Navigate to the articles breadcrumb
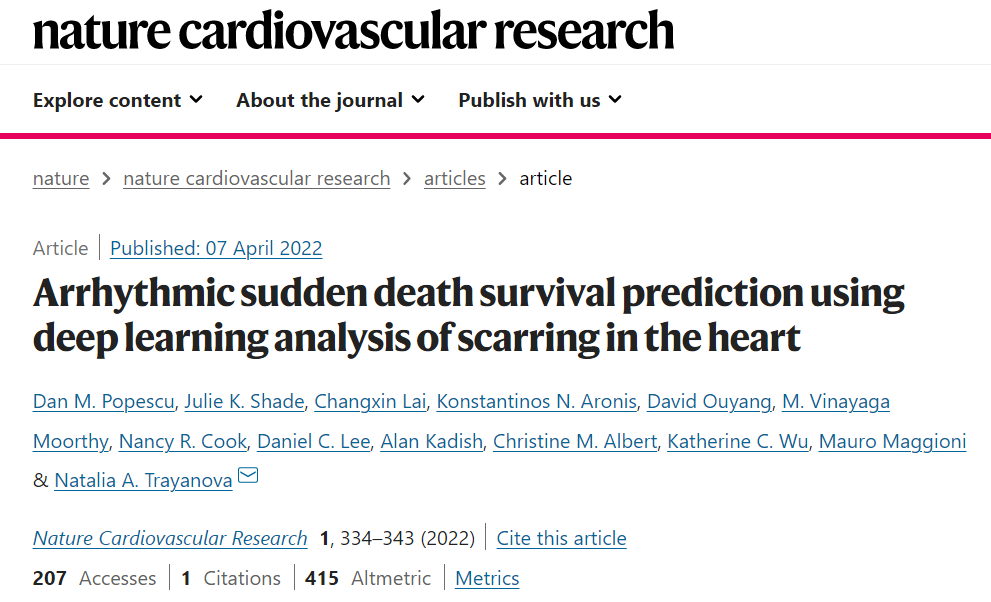The width and height of the screenshot is (991, 602). pyautogui.click(x=454, y=179)
